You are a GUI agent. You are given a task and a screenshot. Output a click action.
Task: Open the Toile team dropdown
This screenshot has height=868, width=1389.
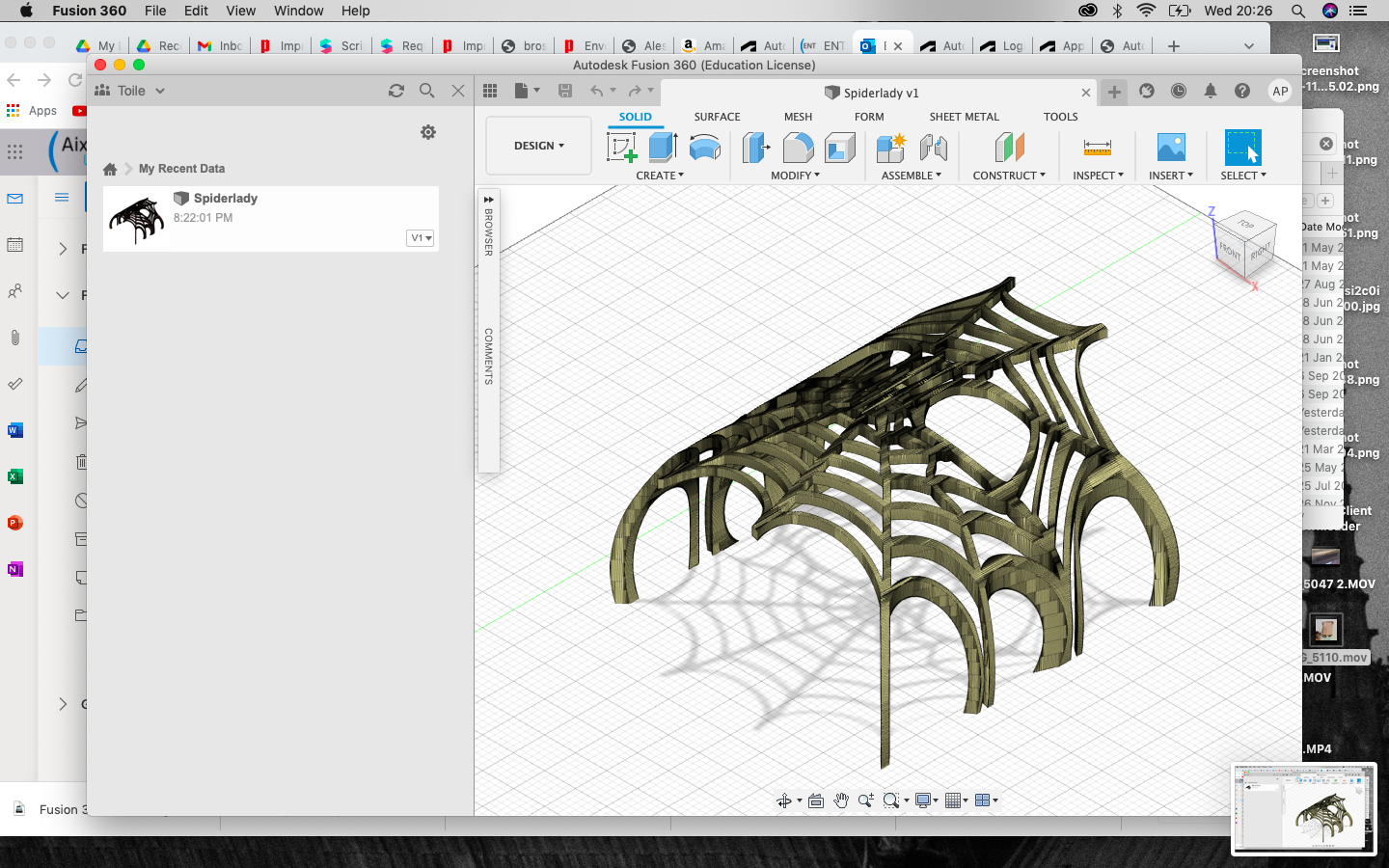pyautogui.click(x=131, y=91)
